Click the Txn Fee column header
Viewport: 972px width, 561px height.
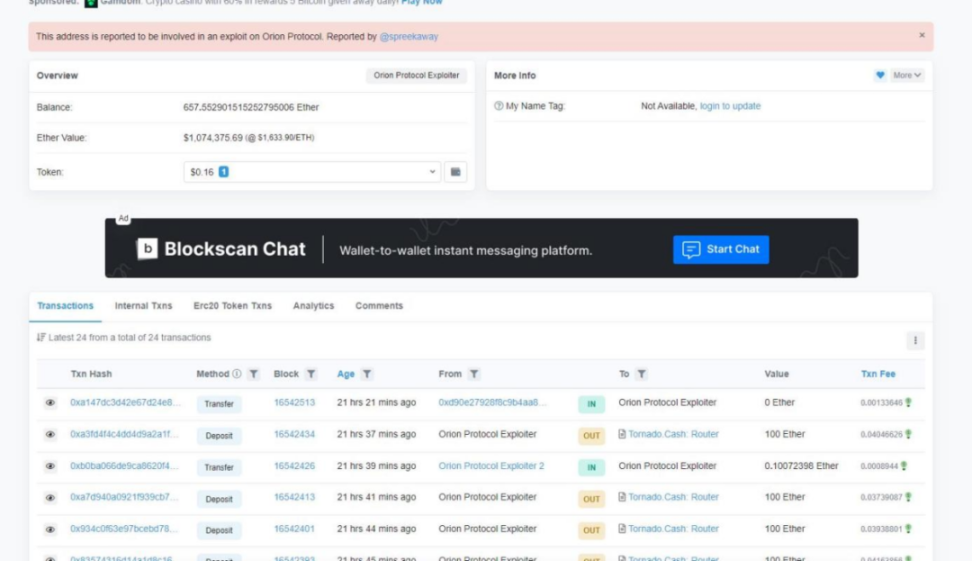pos(878,374)
